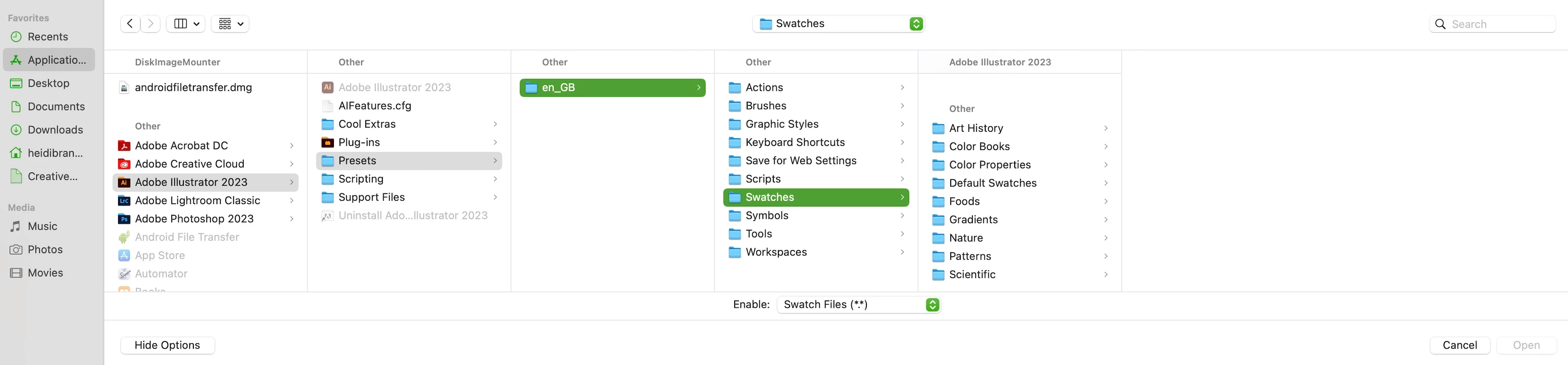Expand the Color Books folder chevron
This screenshot has width=1568, height=365.
(x=1106, y=146)
